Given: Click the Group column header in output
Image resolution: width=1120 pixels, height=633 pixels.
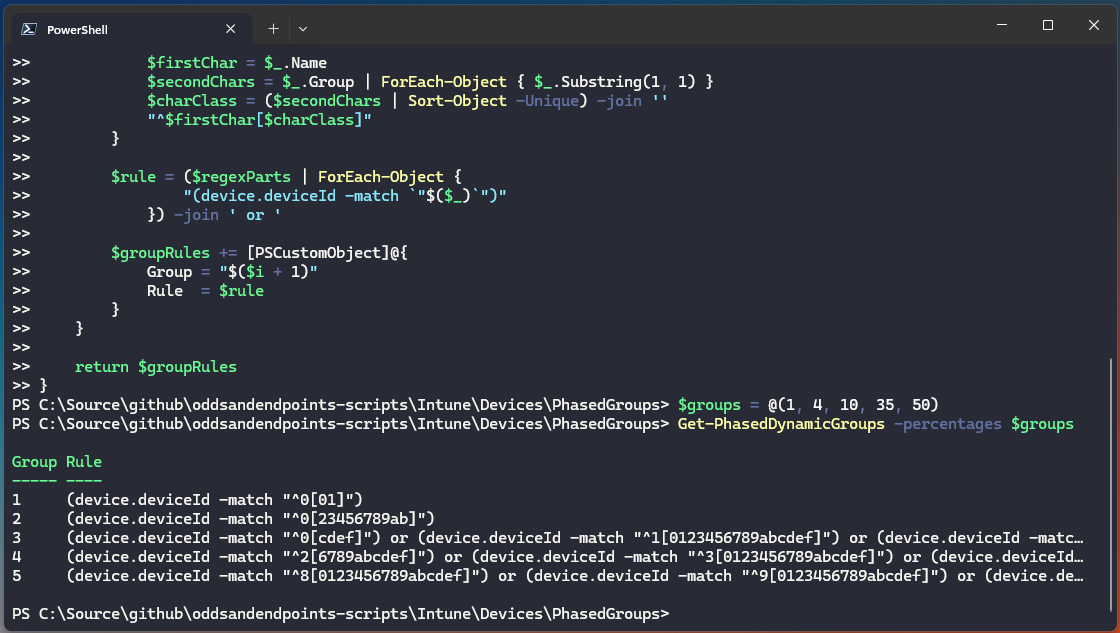Looking at the screenshot, I should click(x=34, y=462).
